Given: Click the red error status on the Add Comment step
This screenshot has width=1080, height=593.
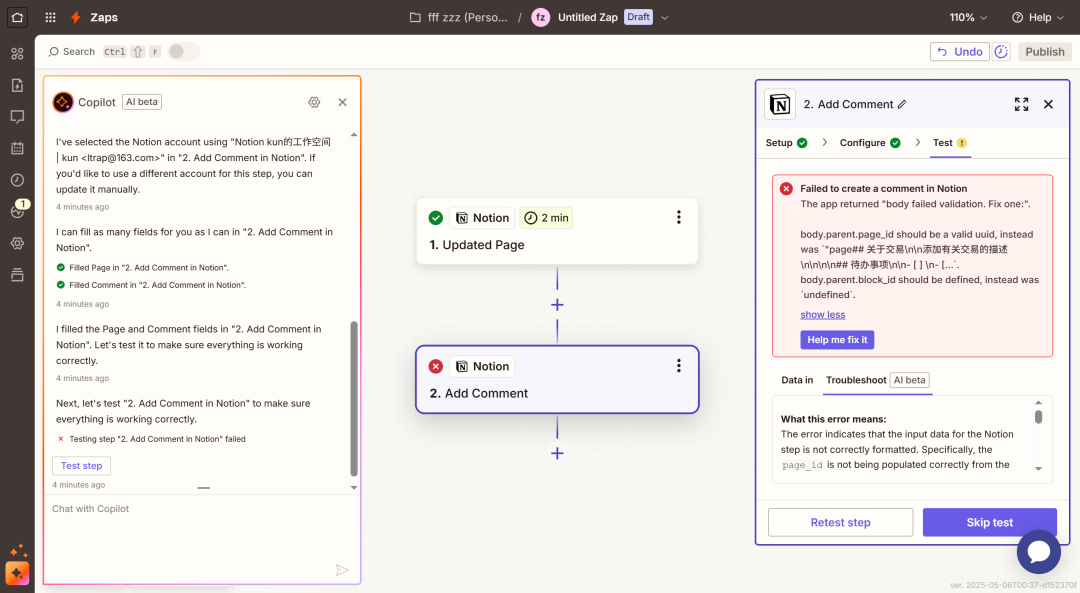Looking at the screenshot, I should (x=435, y=366).
